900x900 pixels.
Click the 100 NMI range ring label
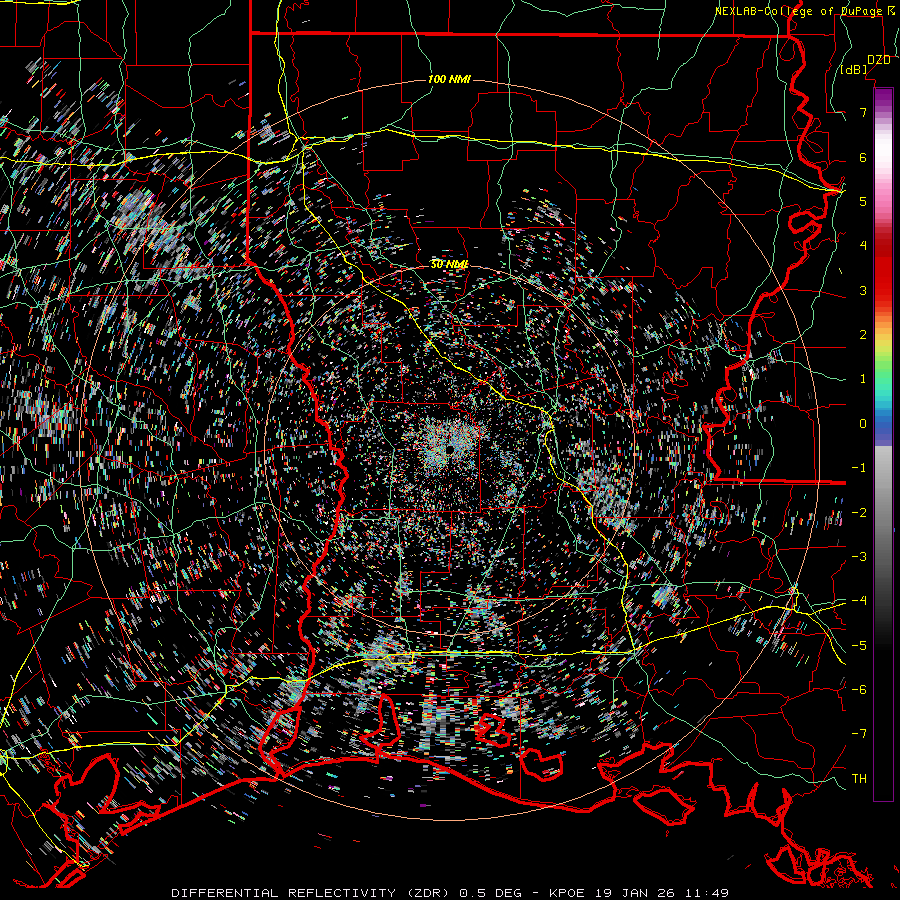tap(449, 79)
